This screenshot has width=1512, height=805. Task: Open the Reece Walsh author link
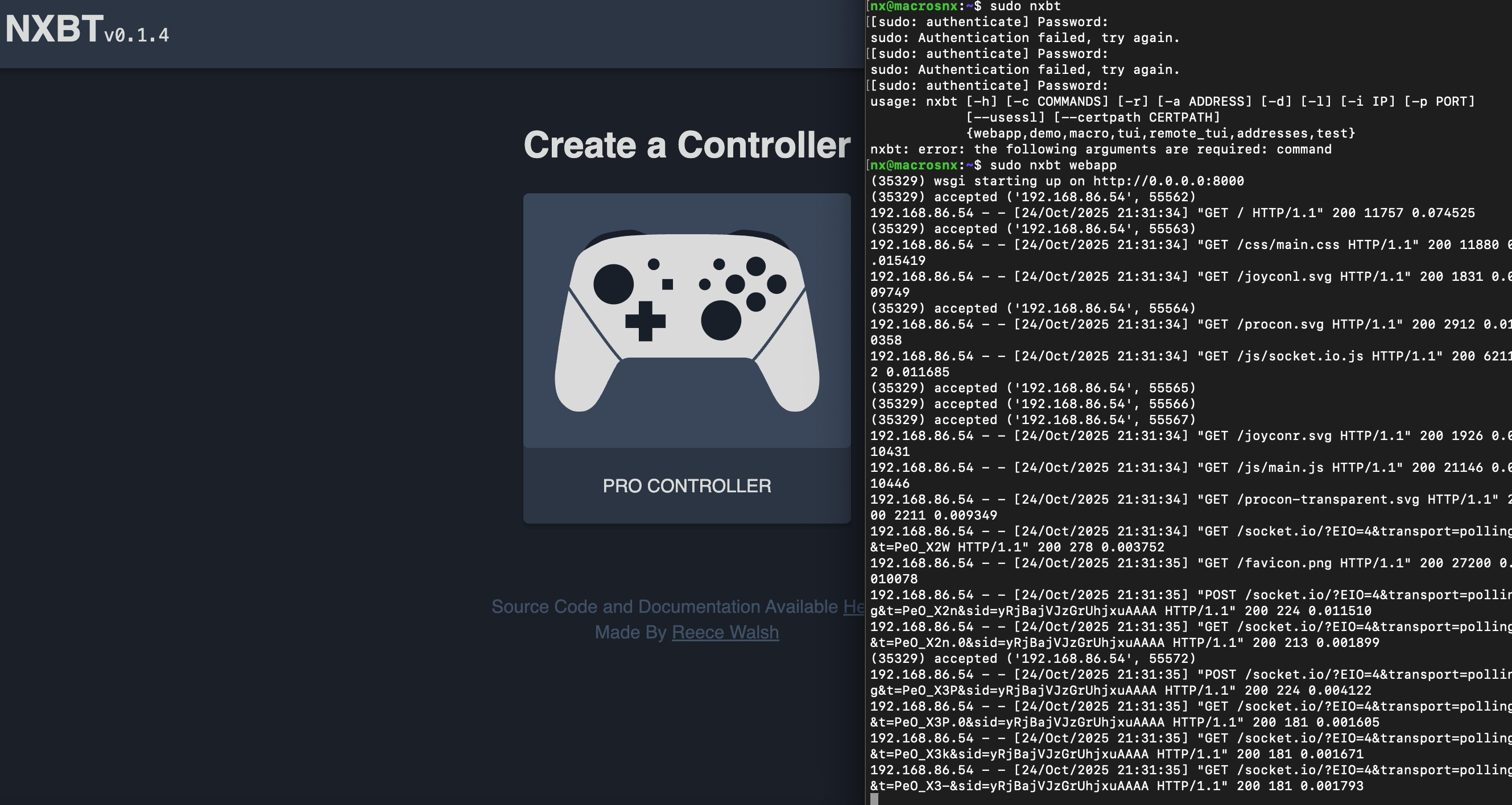coord(725,632)
